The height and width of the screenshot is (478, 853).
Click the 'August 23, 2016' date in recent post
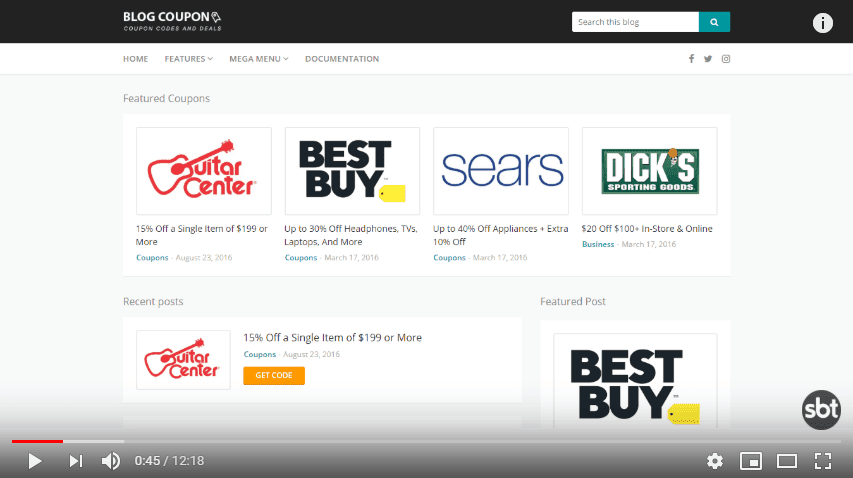tap(311, 354)
